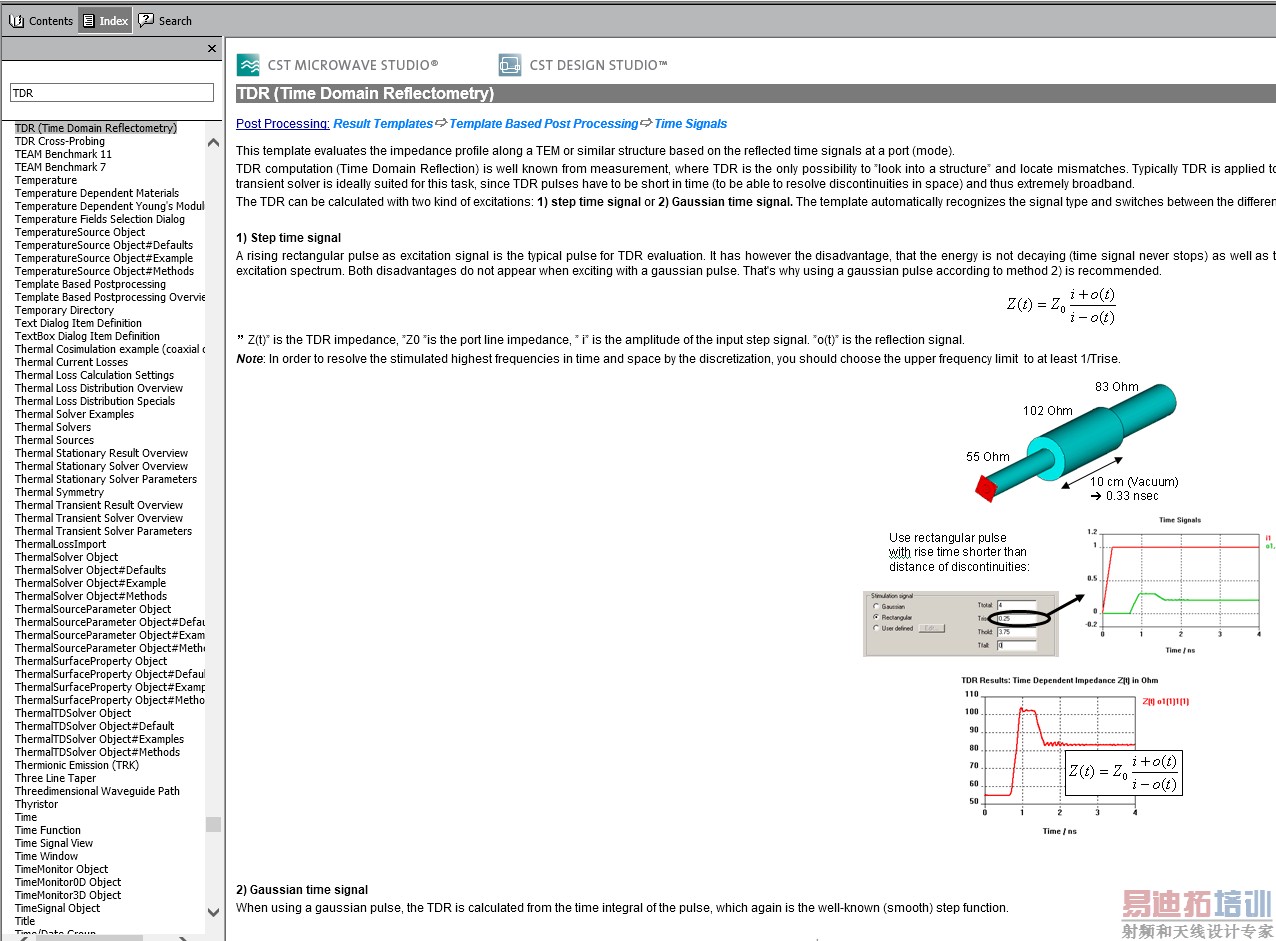Click the index keyword field containing TDR

click(x=112, y=93)
